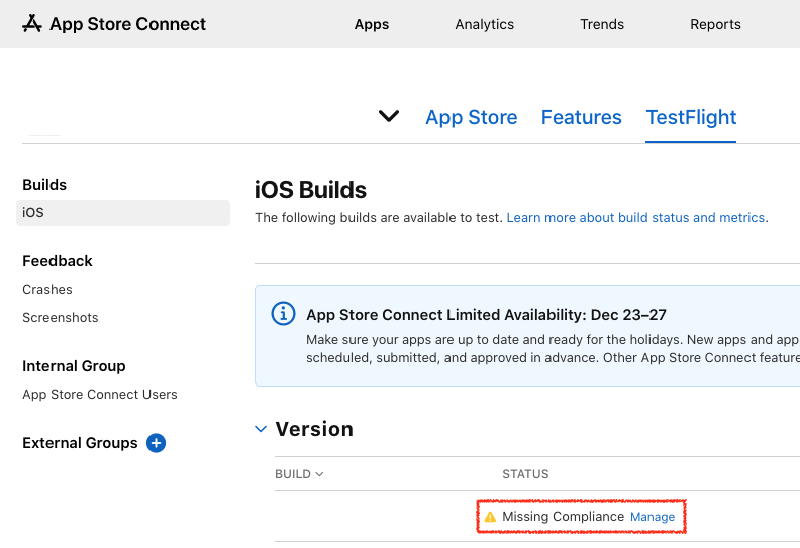Open the App Store Connect Users internal group
The height and width of the screenshot is (548, 800).
click(x=100, y=395)
